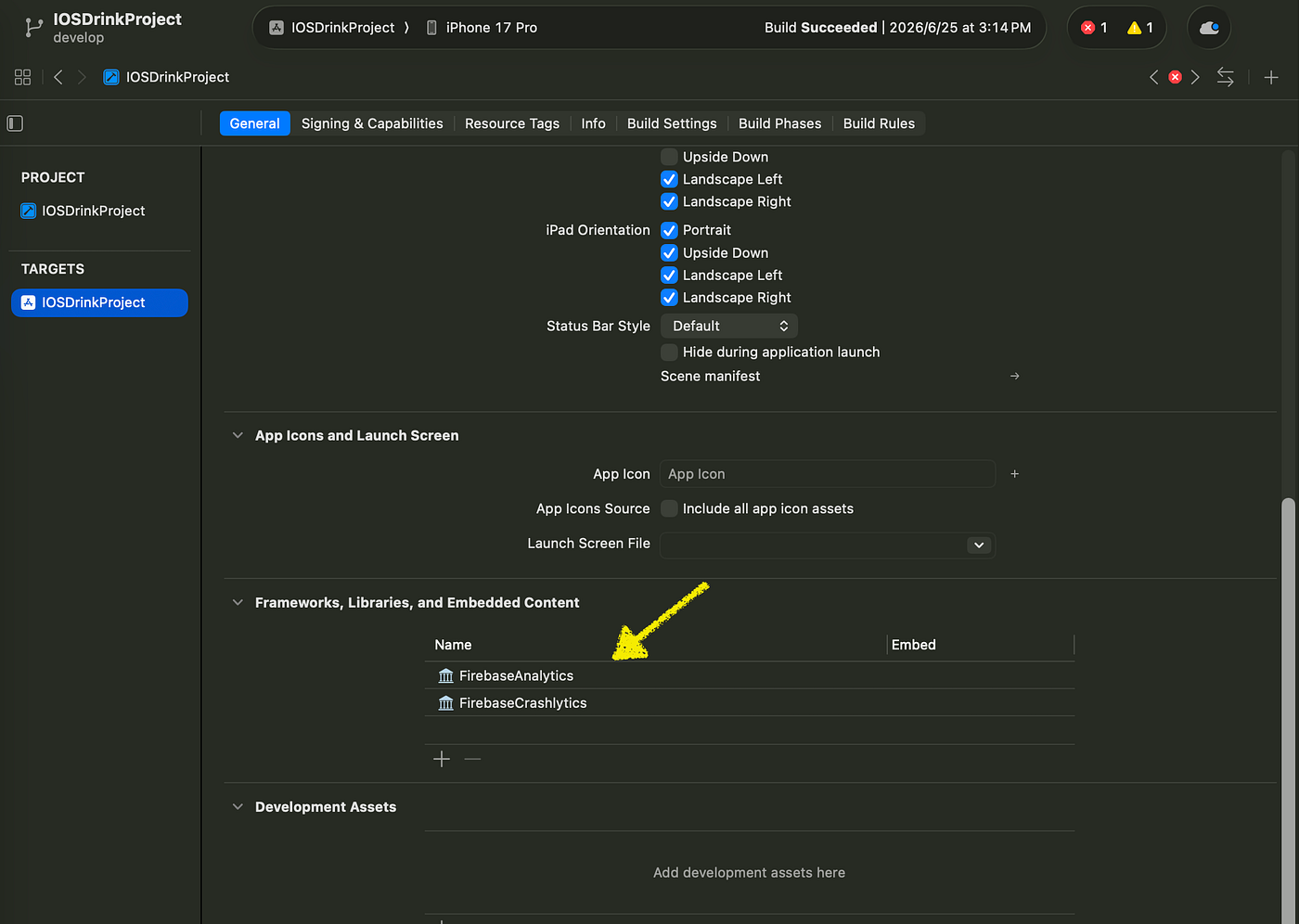Screen dimensions: 1299x924
Task: Go to next issue arrow
Action: 1195,77
